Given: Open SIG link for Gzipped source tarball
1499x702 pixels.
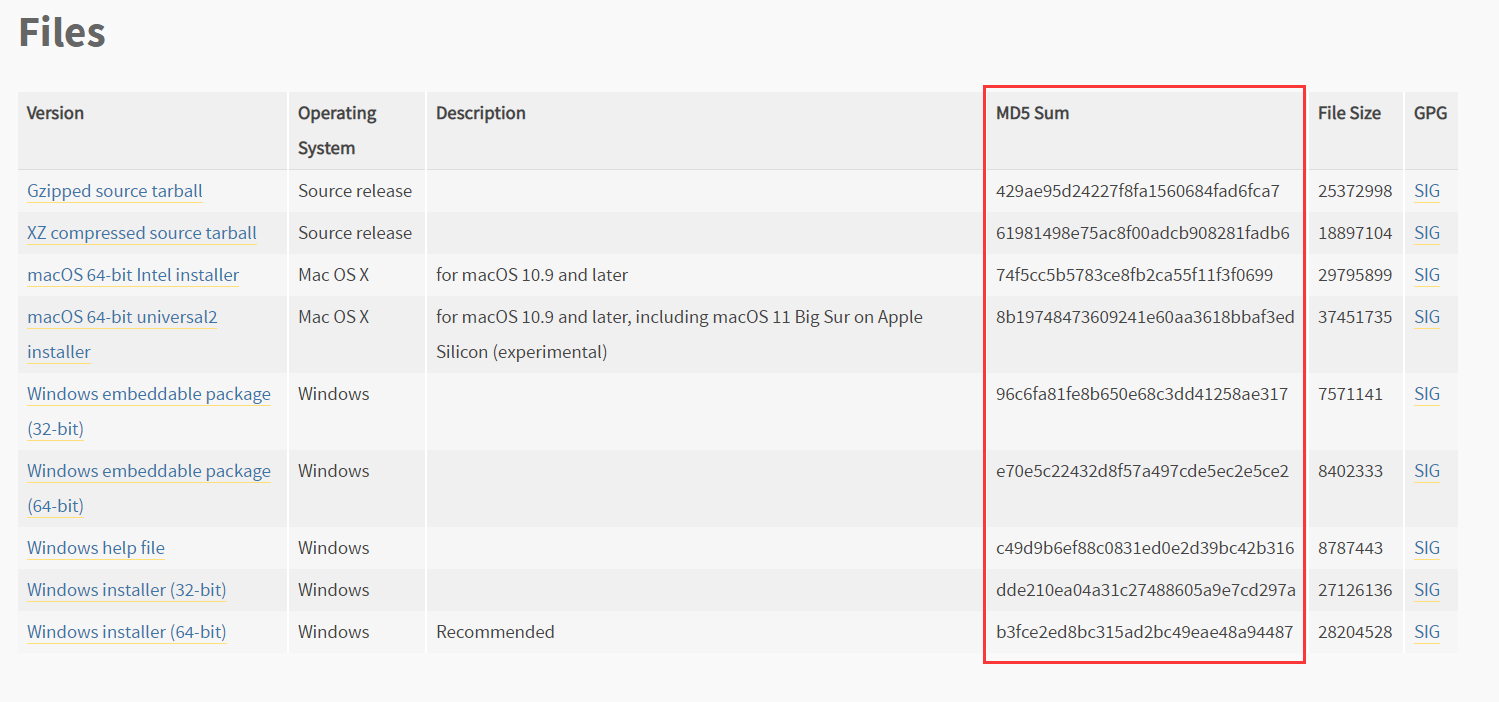Looking at the screenshot, I should [1427, 191].
